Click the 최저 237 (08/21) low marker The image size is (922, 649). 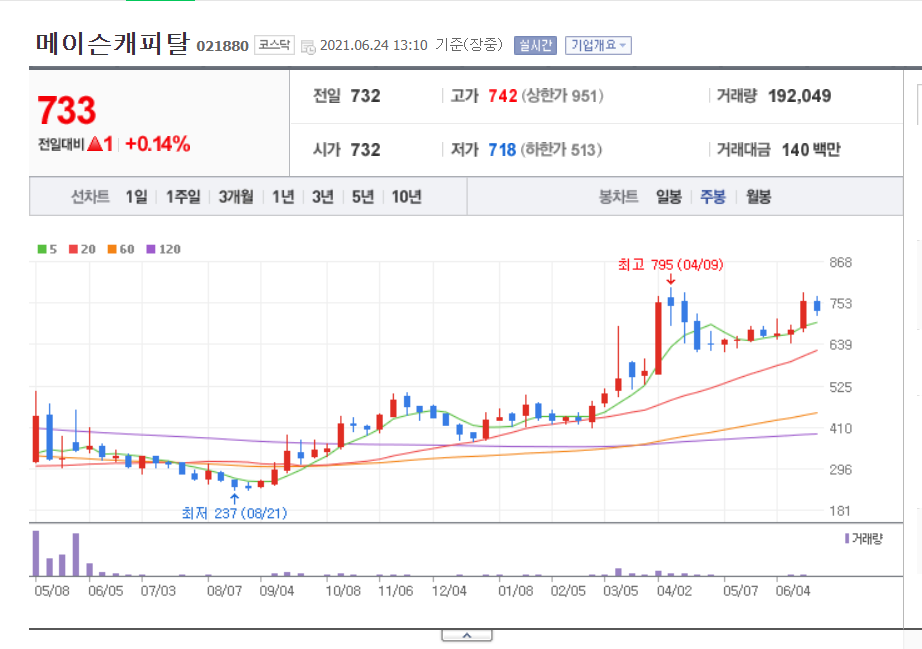pos(234,513)
